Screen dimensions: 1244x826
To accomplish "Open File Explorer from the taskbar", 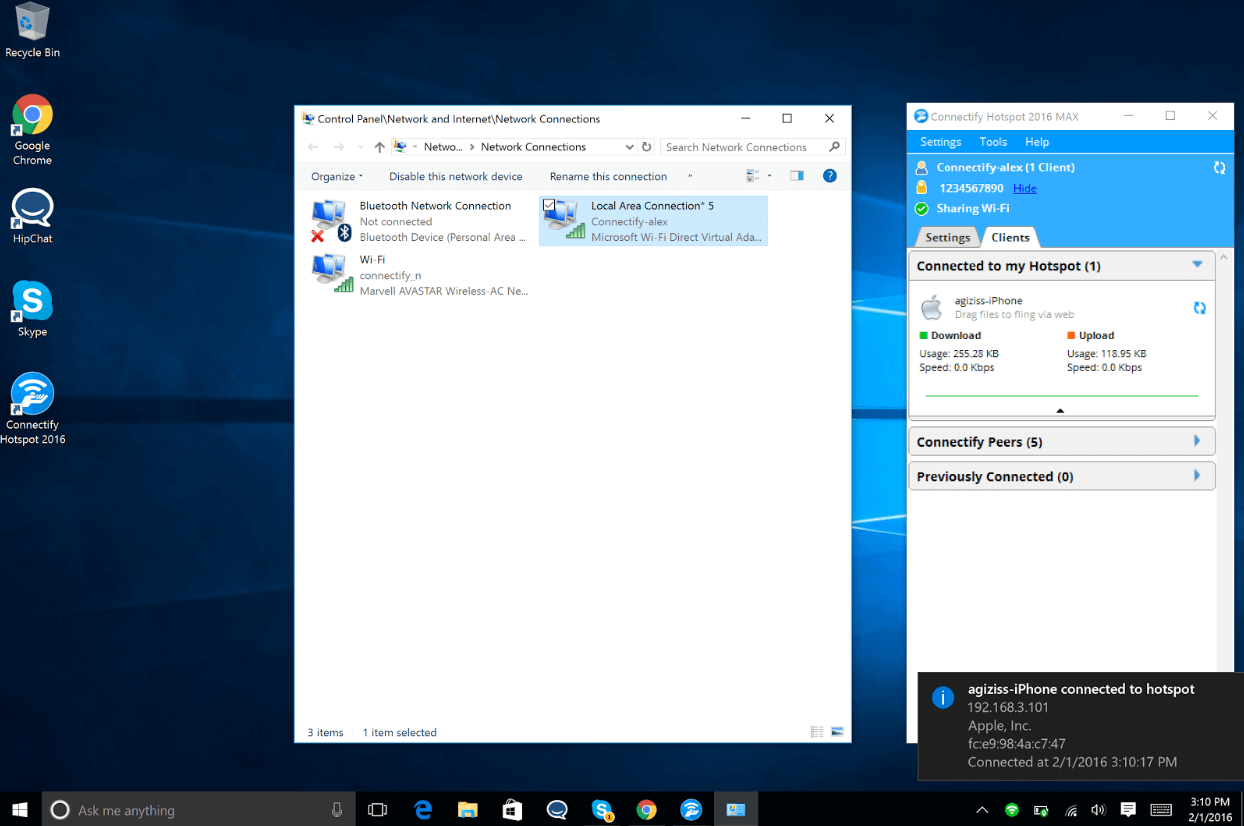I will [467, 810].
